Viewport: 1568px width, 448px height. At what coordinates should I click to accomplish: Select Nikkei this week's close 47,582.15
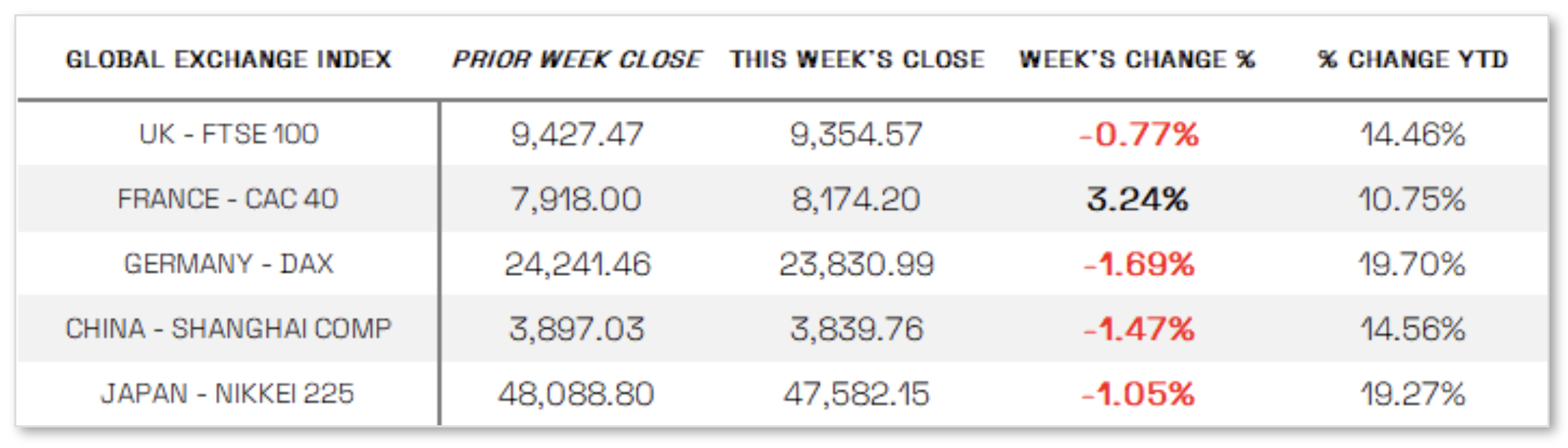[856, 394]
